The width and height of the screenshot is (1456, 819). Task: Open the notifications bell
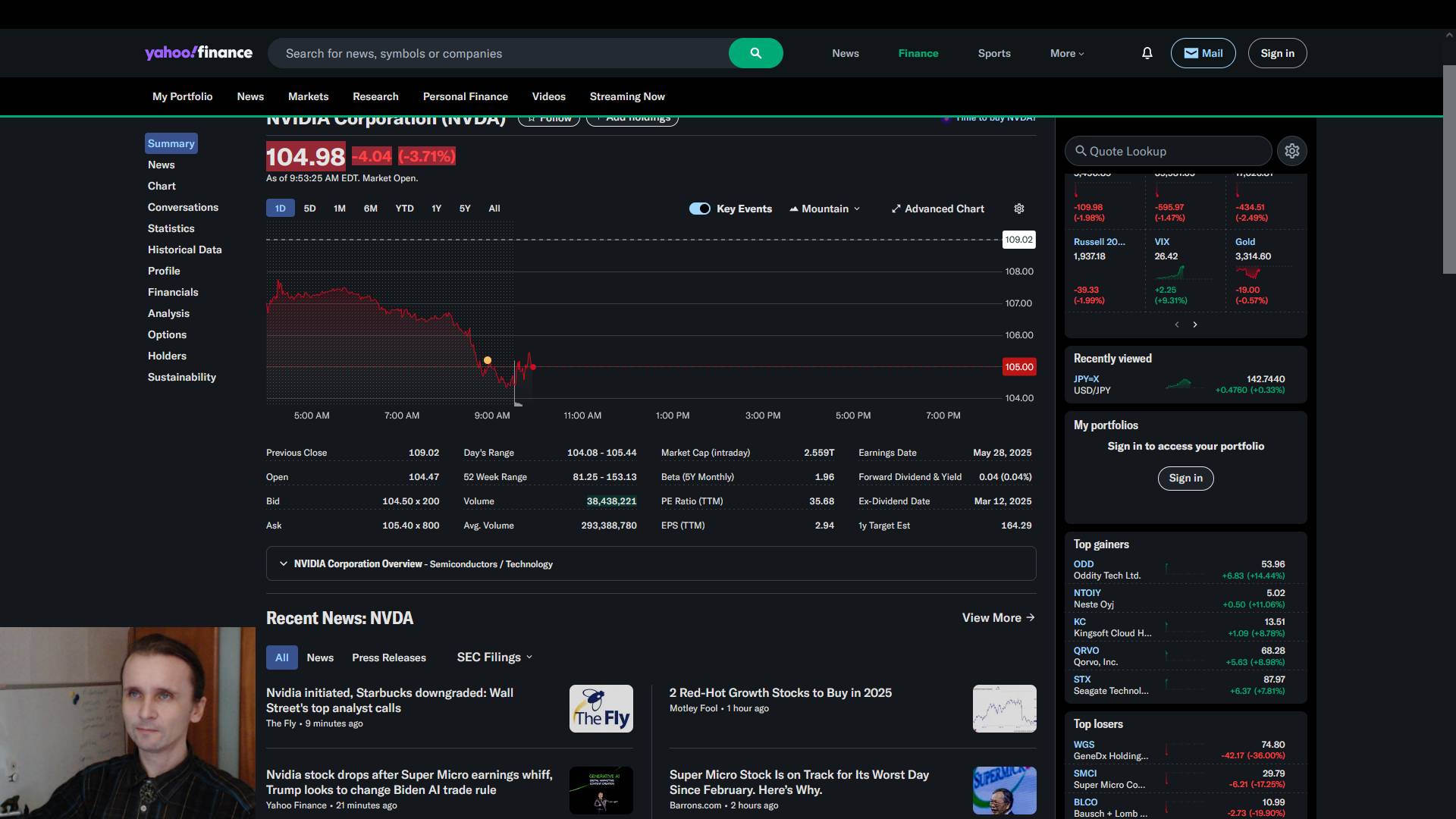pos(1147,53)
